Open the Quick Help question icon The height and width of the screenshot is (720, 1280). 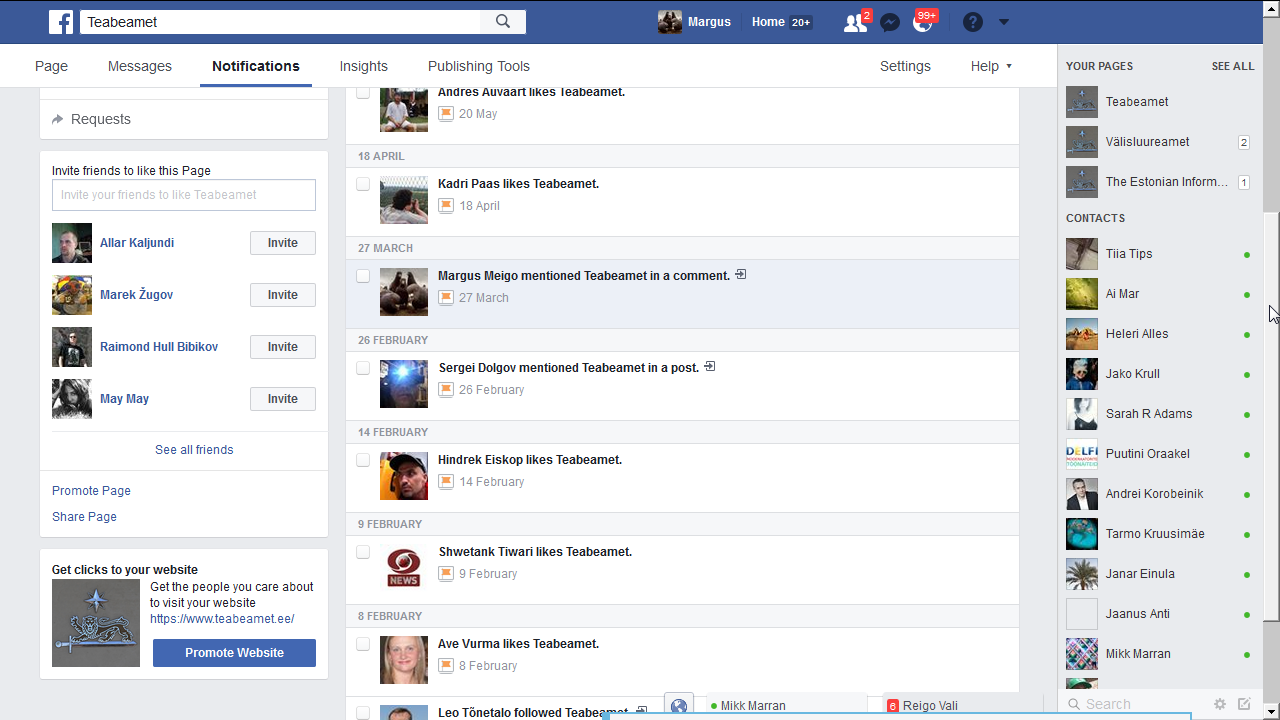[x=973, y=22]
